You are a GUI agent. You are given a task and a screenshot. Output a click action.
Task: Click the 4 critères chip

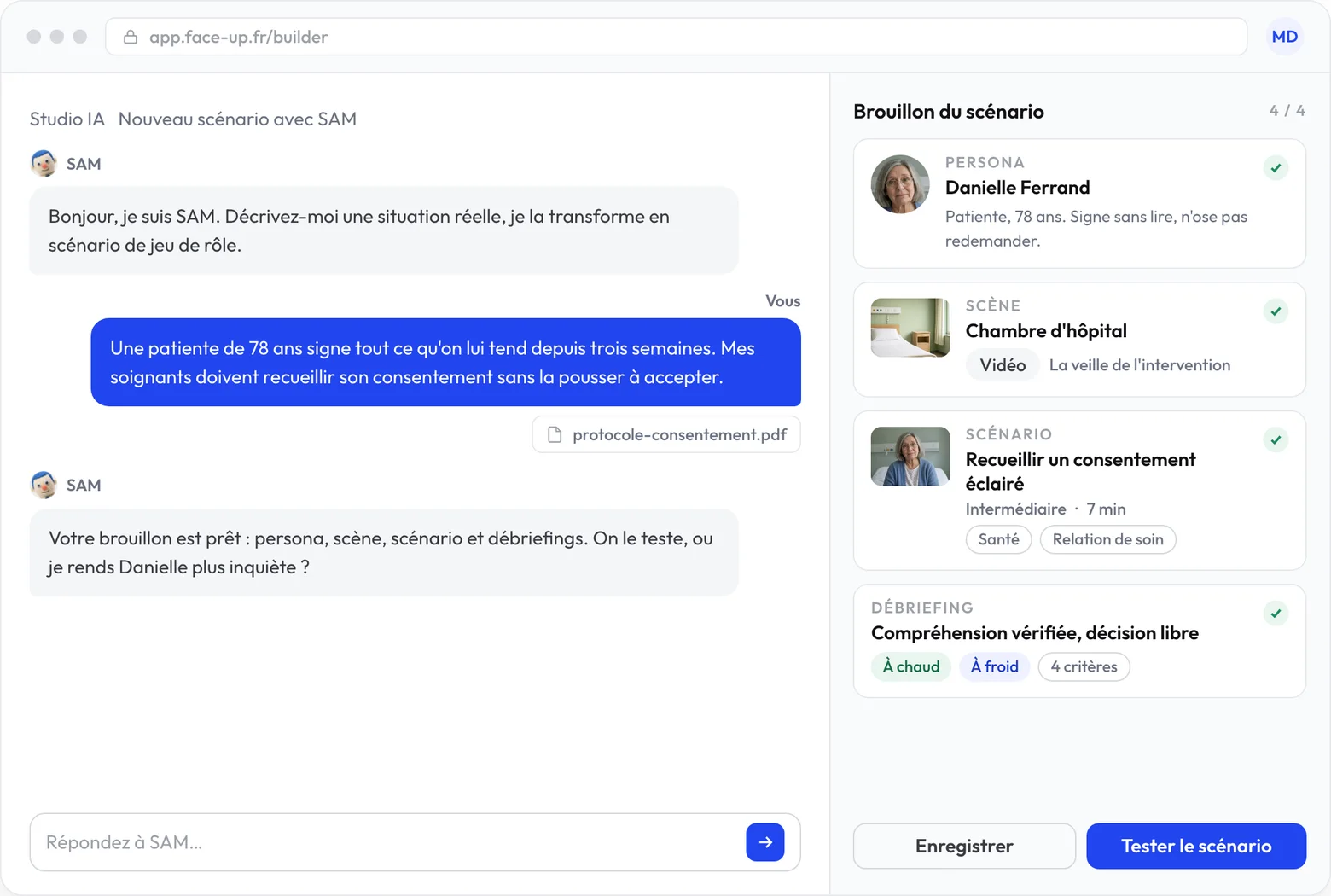(x=1084, y=666)
